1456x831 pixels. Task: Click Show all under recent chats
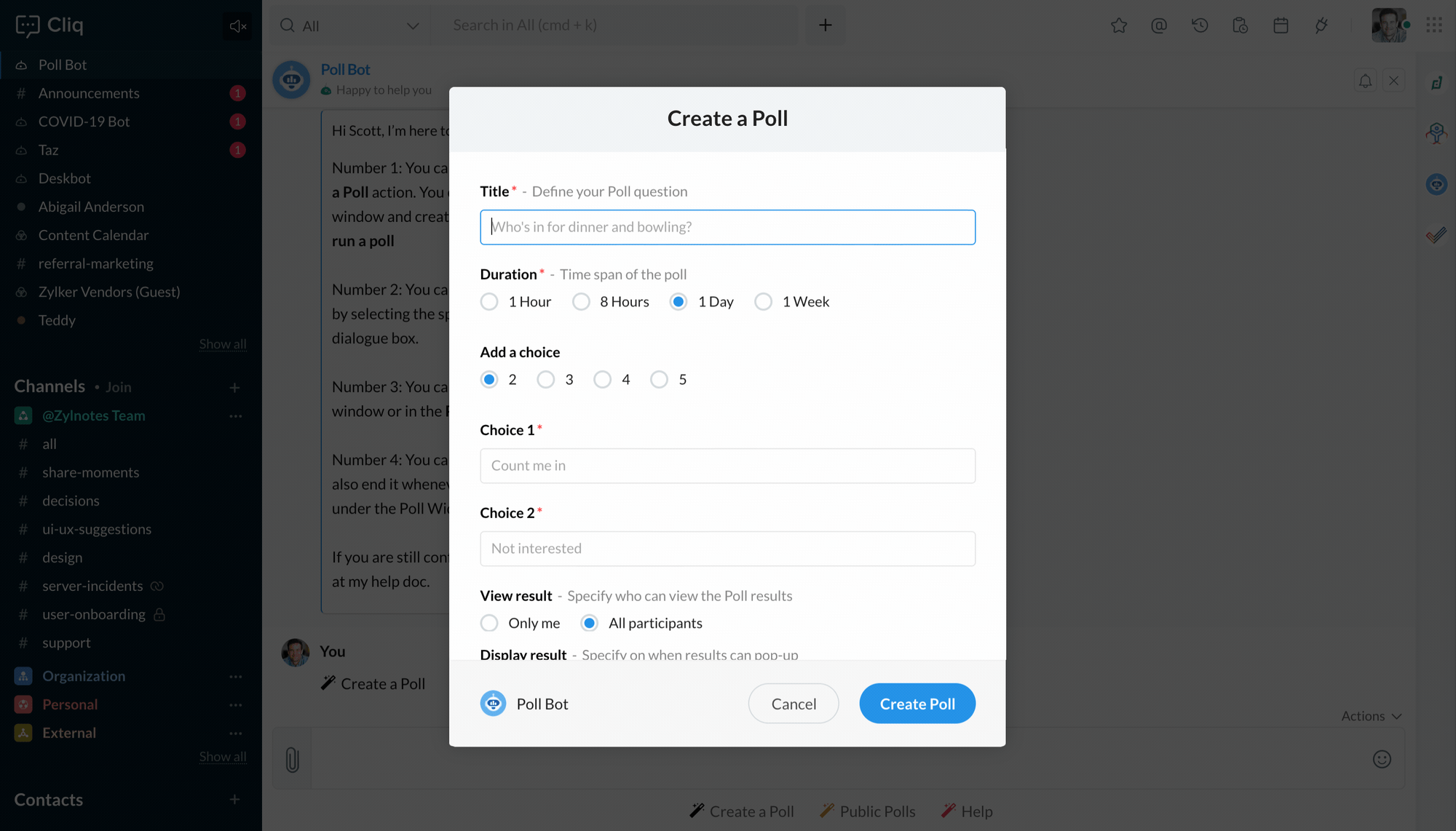pyautogui.click(x=223, y=344)
